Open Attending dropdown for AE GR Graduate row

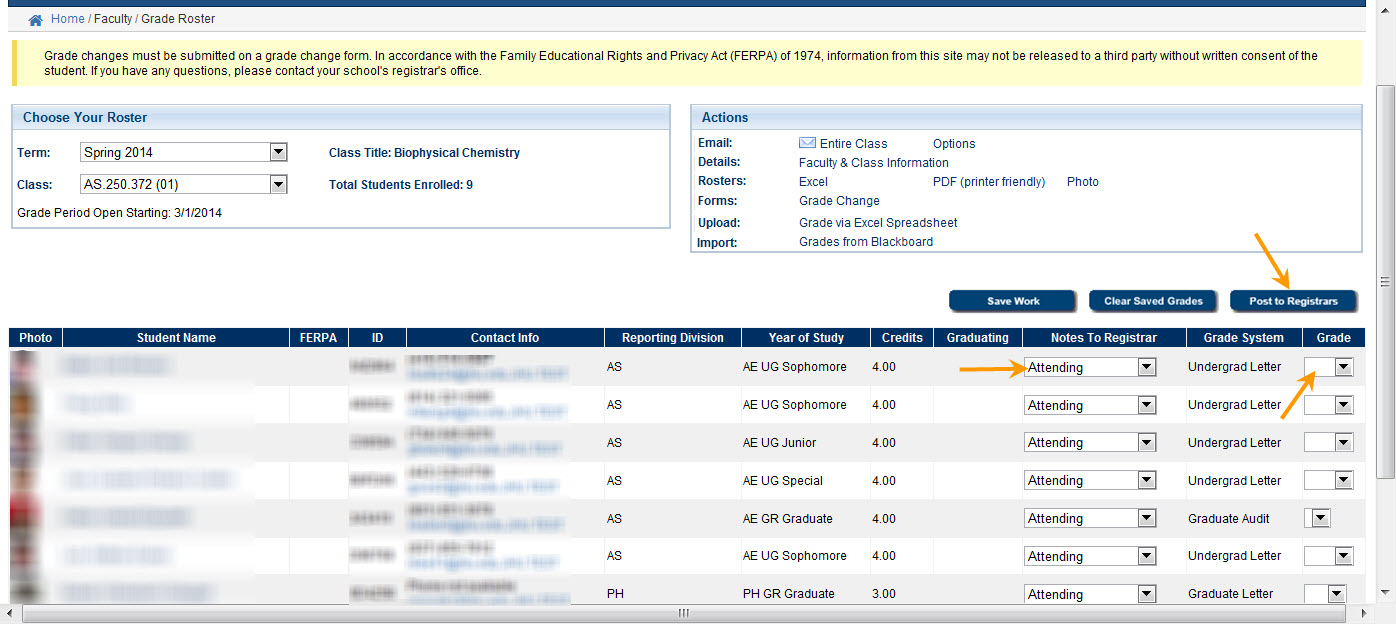tap(1090, 518)
